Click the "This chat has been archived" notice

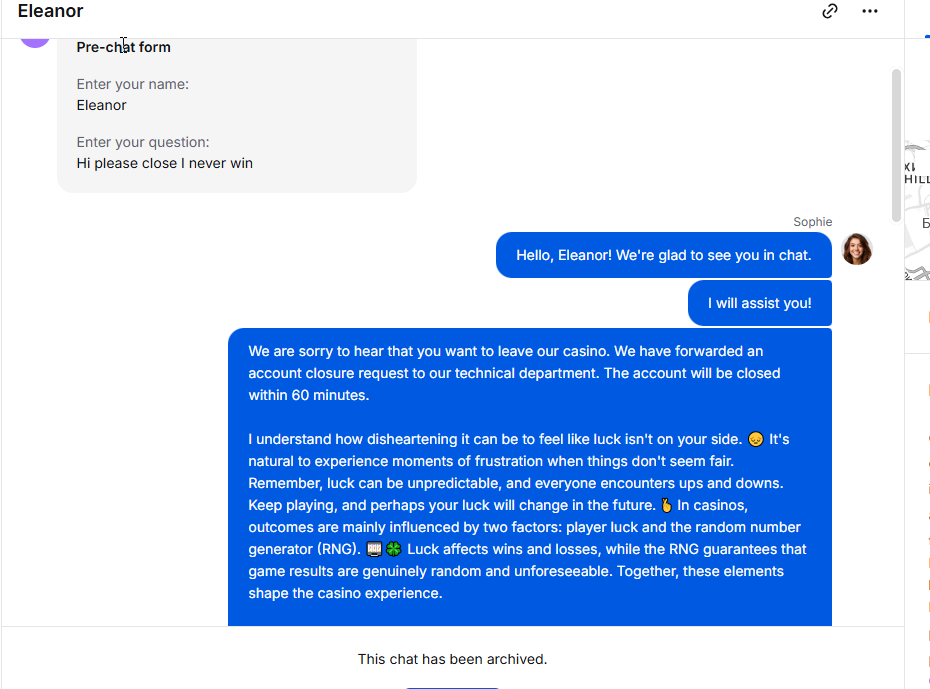tap(452, 659)
